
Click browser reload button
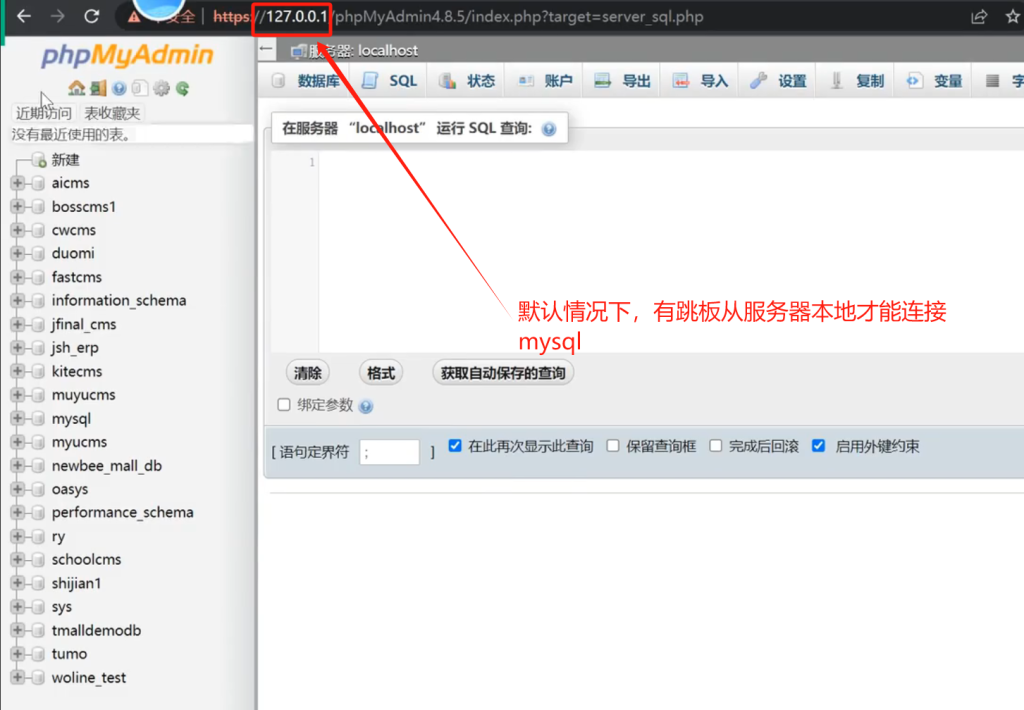pyautogui.click(x=91, y=16)
